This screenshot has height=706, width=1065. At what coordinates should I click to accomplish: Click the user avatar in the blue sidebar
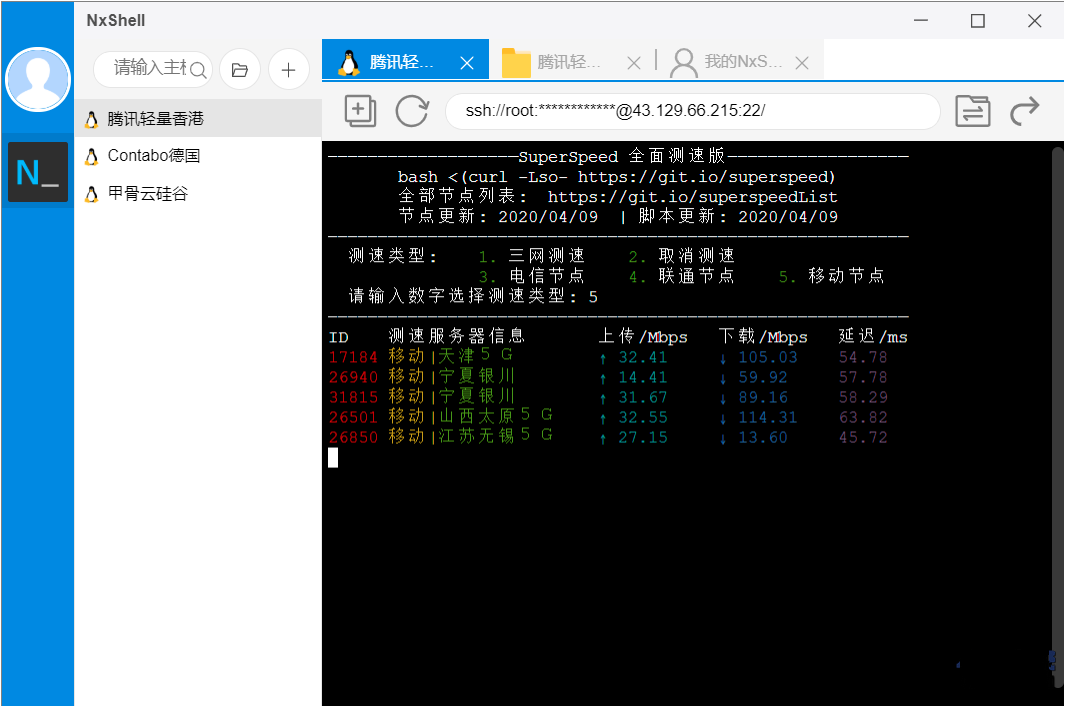pos(37,79)
